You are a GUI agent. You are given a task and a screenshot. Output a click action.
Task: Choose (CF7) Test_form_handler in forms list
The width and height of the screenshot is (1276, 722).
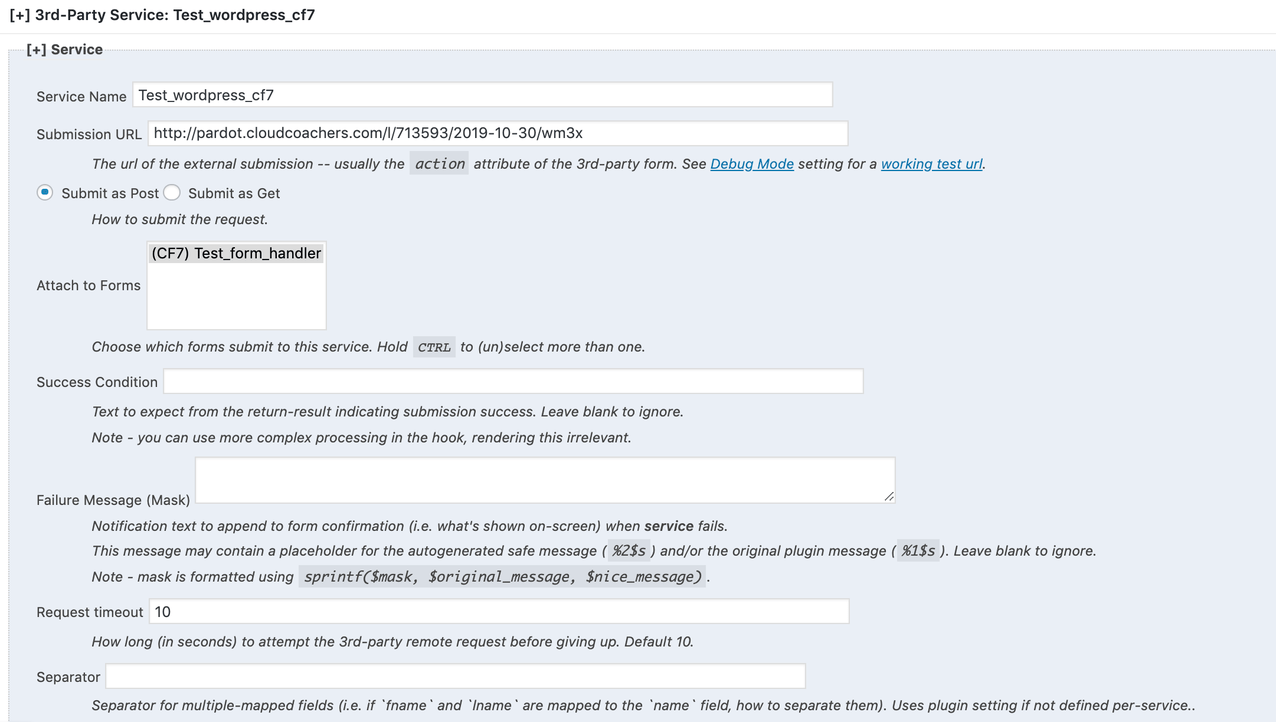click(236, 253)
